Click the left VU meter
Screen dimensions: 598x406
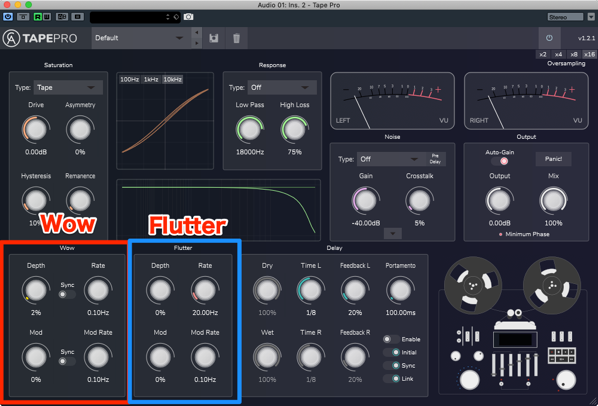[x=392, y=101]
